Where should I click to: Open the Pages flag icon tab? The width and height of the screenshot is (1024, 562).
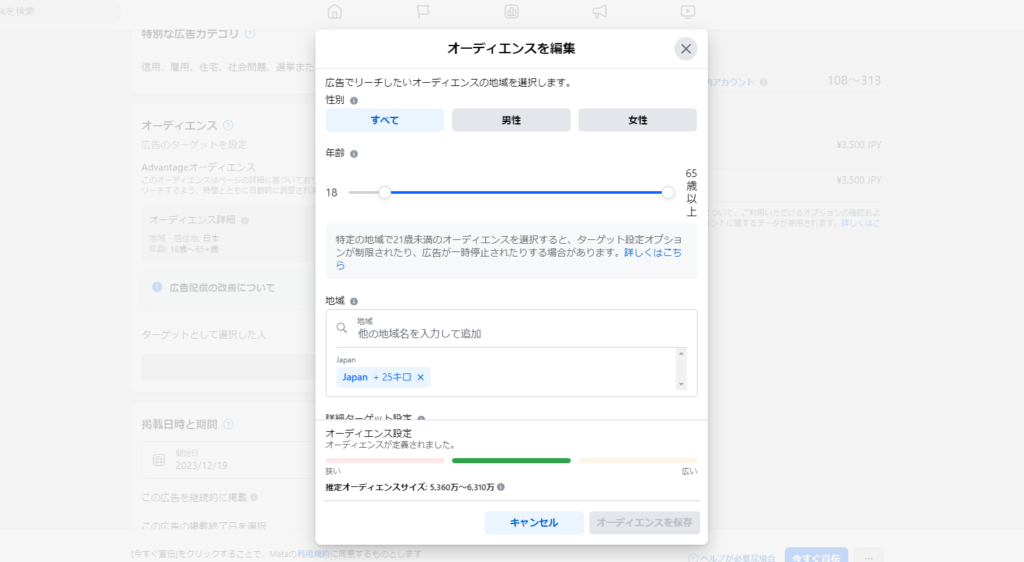click(x=423, y=12)
